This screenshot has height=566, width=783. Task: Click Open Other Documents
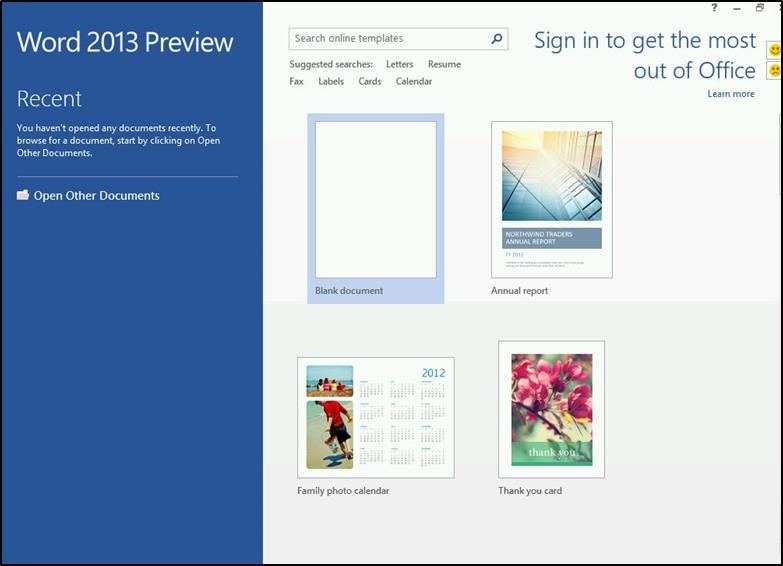[x=96, y=195]
